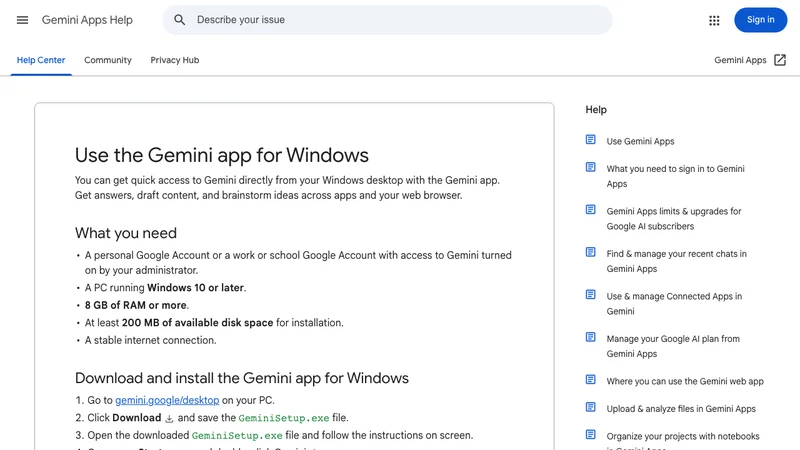Click the What you need heading

pyautogui.click(x=126, y=233)
